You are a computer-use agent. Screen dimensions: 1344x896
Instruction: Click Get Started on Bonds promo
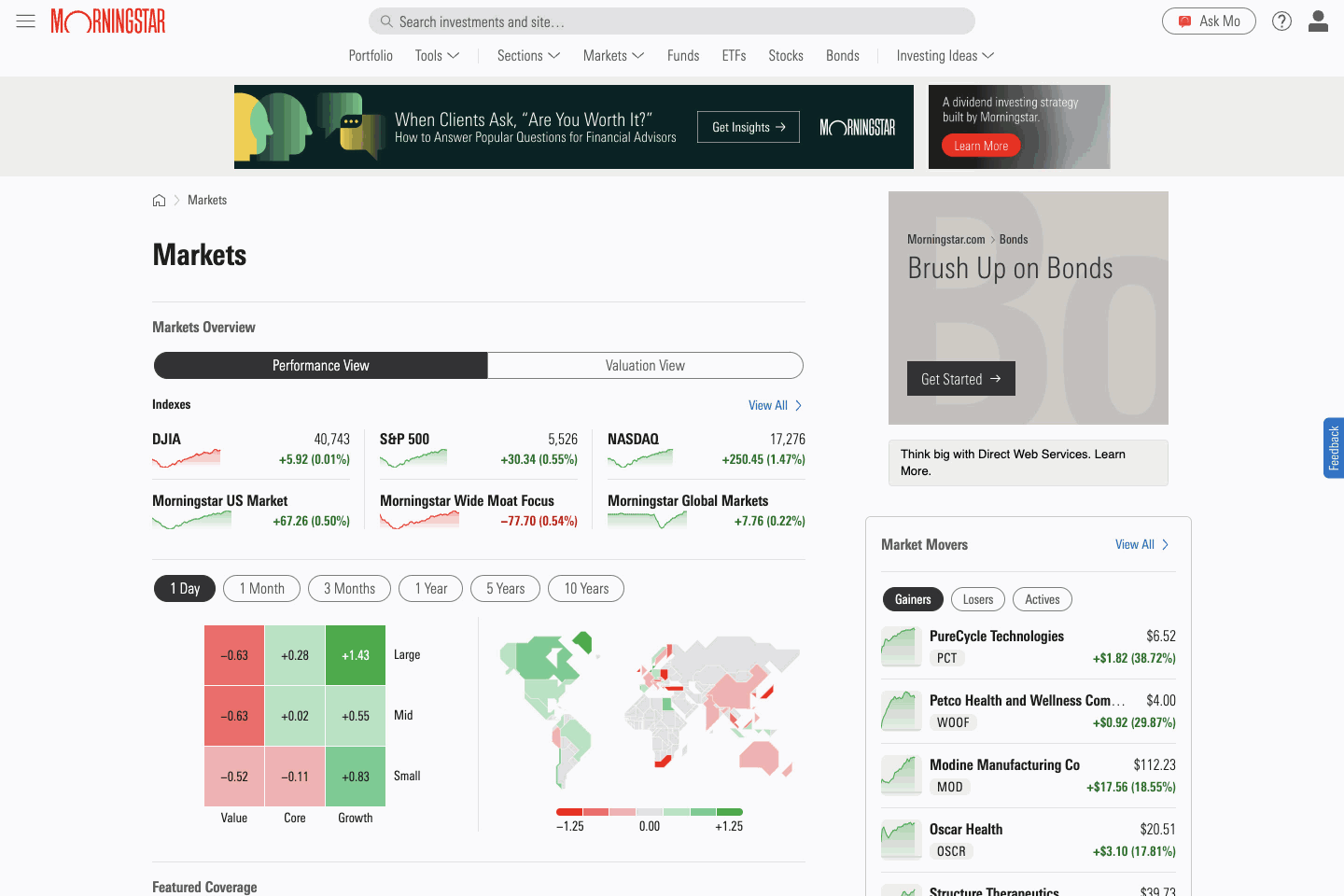[961, 379]
